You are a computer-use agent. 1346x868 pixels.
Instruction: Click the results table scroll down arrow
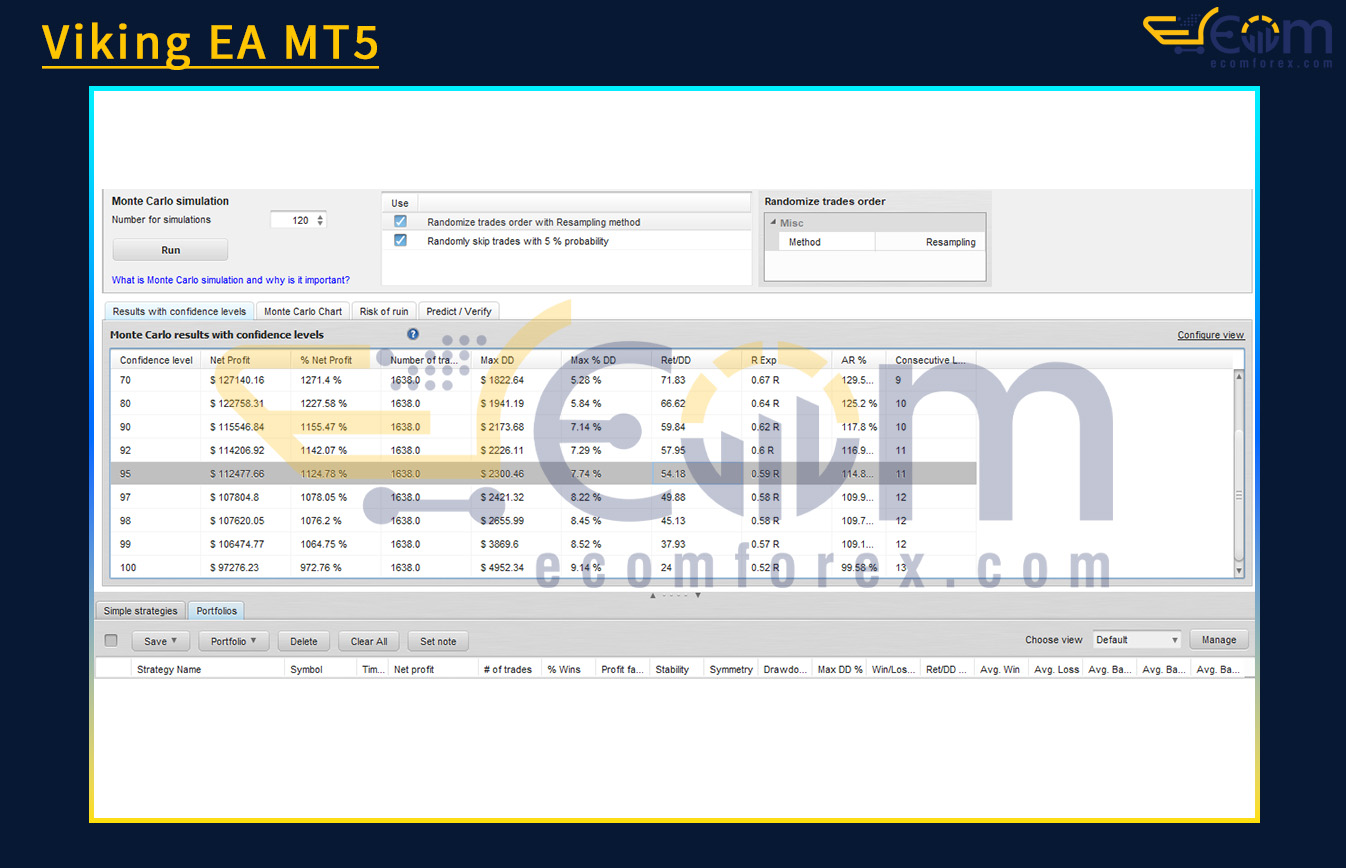1239,570
